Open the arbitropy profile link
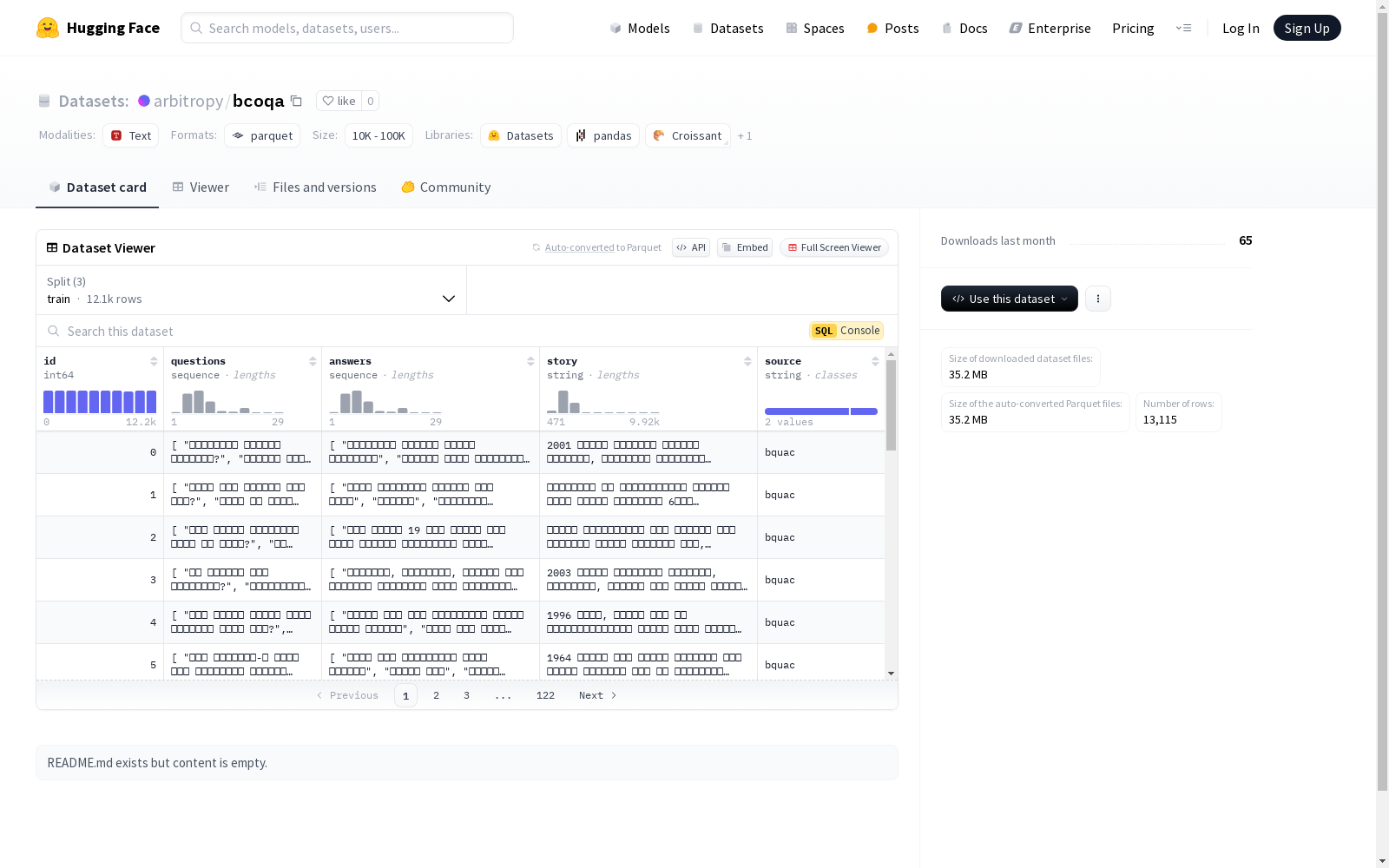This screenshot has height=868, width=1389. (188, 101)
